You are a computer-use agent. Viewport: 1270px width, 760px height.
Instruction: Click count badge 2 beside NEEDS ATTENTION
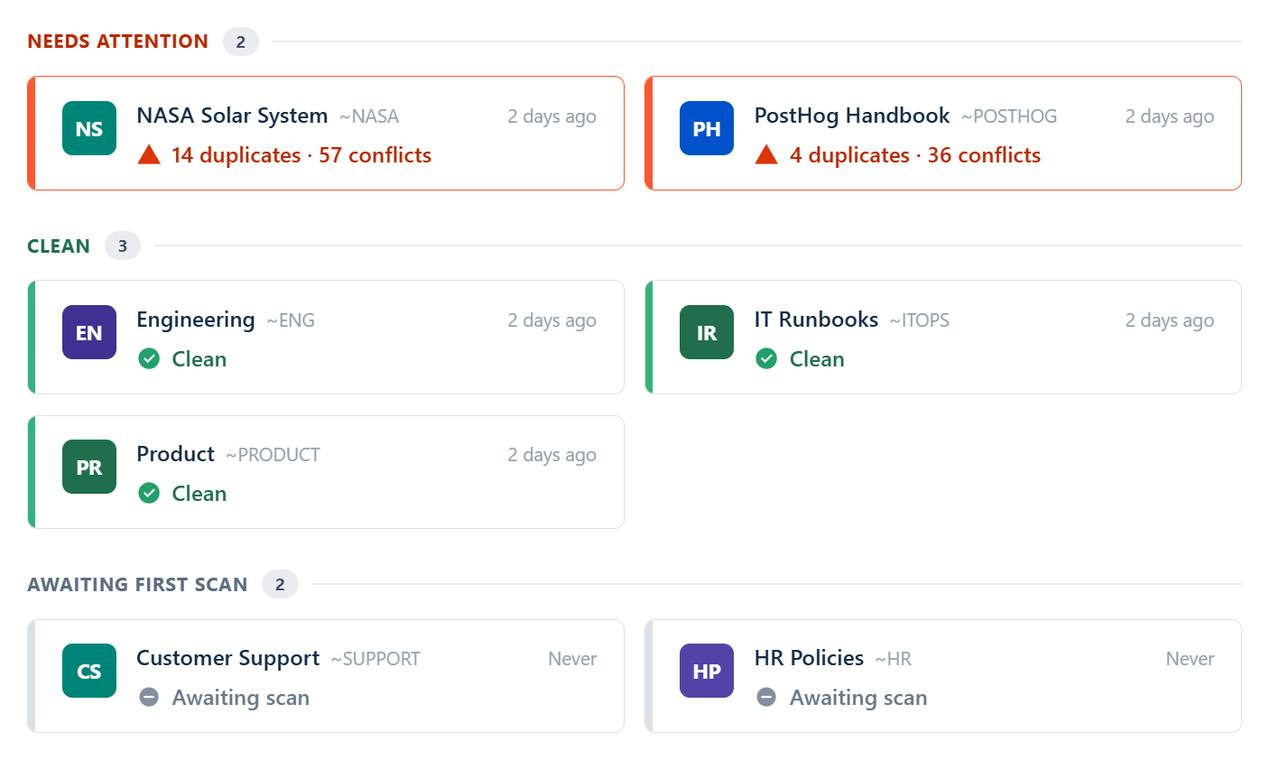(x=240, y=42)
